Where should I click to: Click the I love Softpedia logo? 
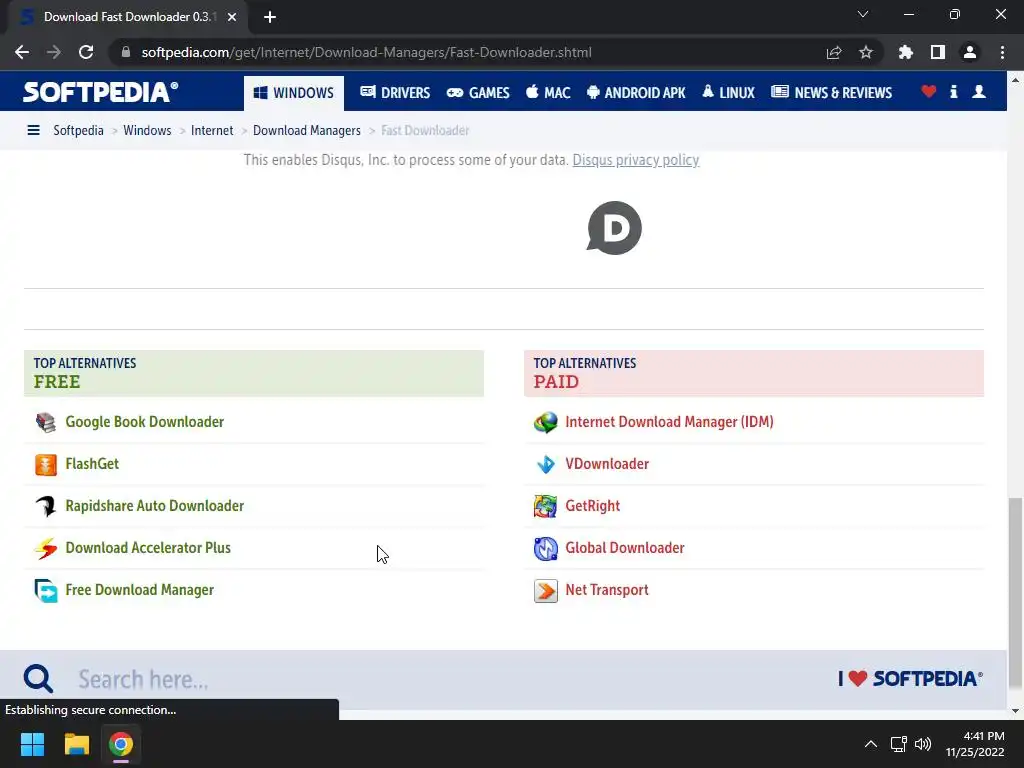point(910,679)
